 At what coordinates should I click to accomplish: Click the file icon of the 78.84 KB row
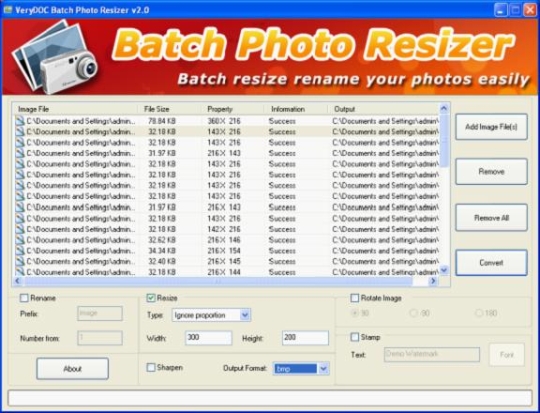point(20,121)
